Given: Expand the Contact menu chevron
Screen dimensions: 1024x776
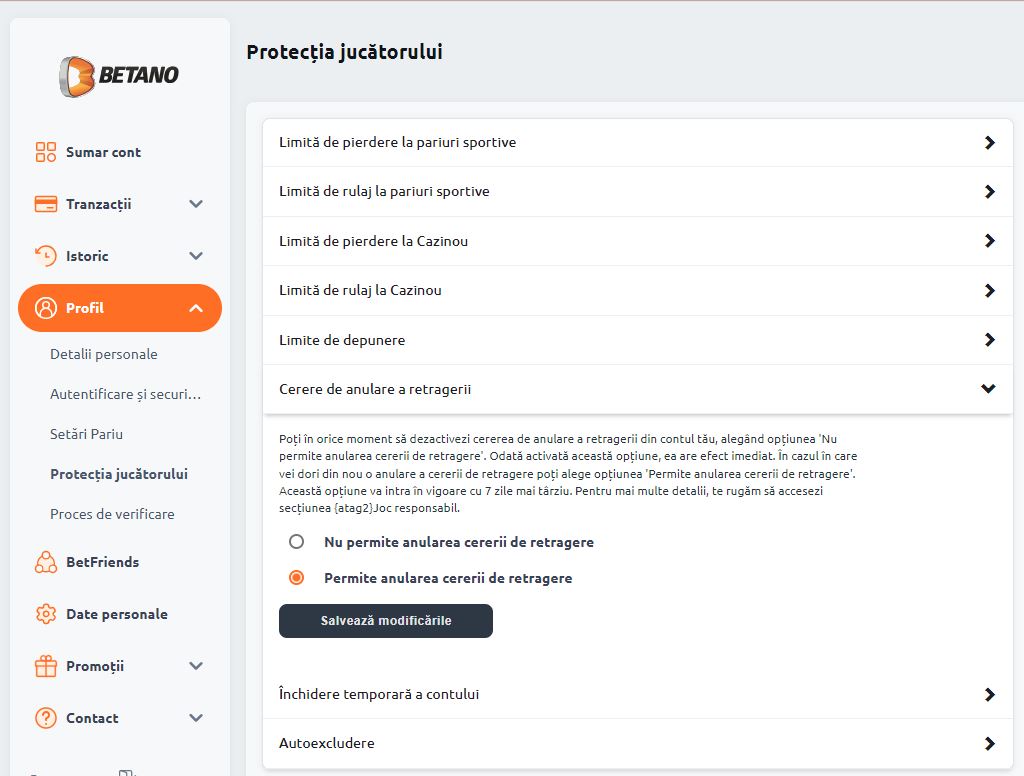Looking at the screenshot, I should pos(196,718).
